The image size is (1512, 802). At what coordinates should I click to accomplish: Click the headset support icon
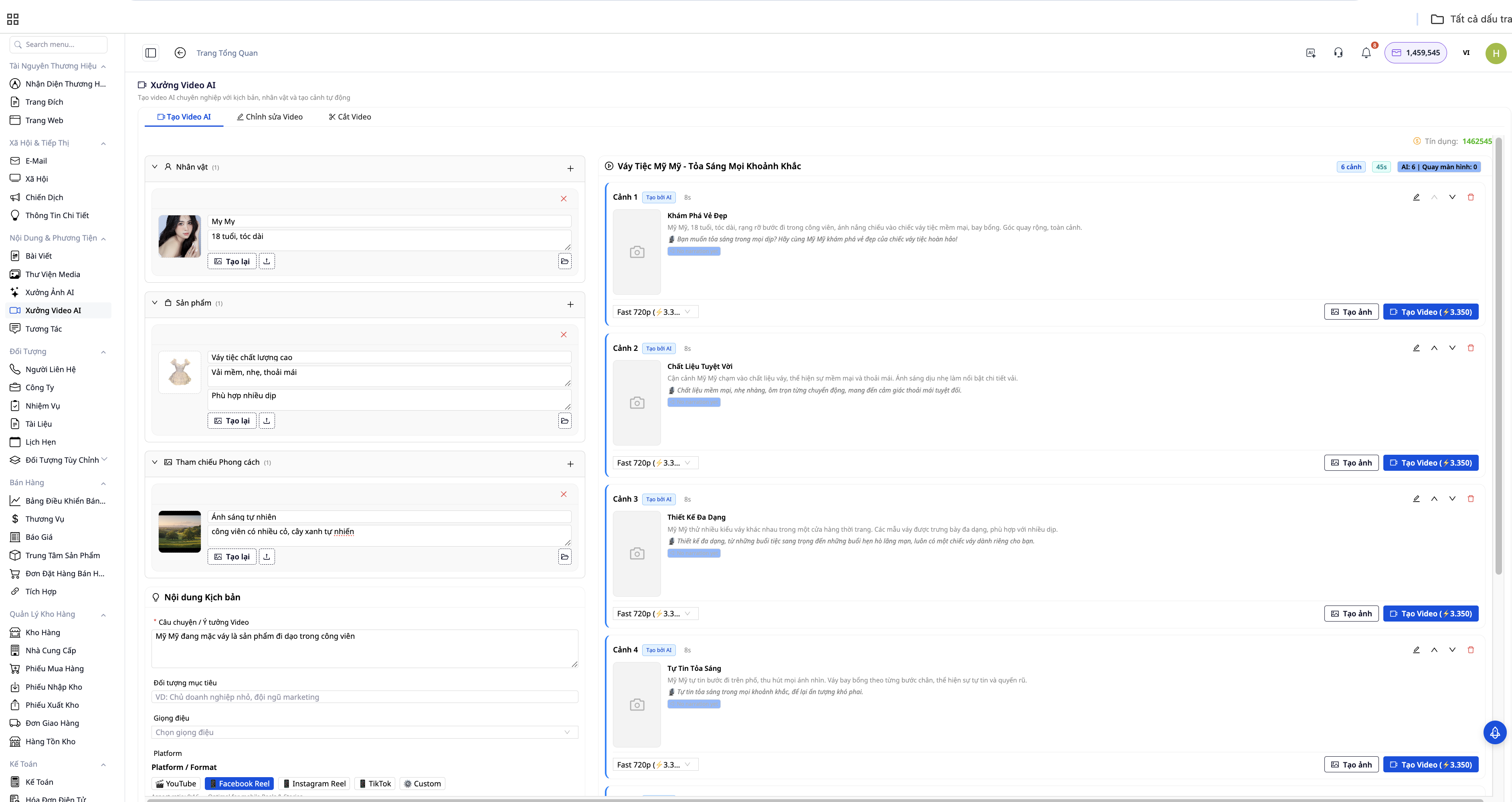coord(1338,53)
